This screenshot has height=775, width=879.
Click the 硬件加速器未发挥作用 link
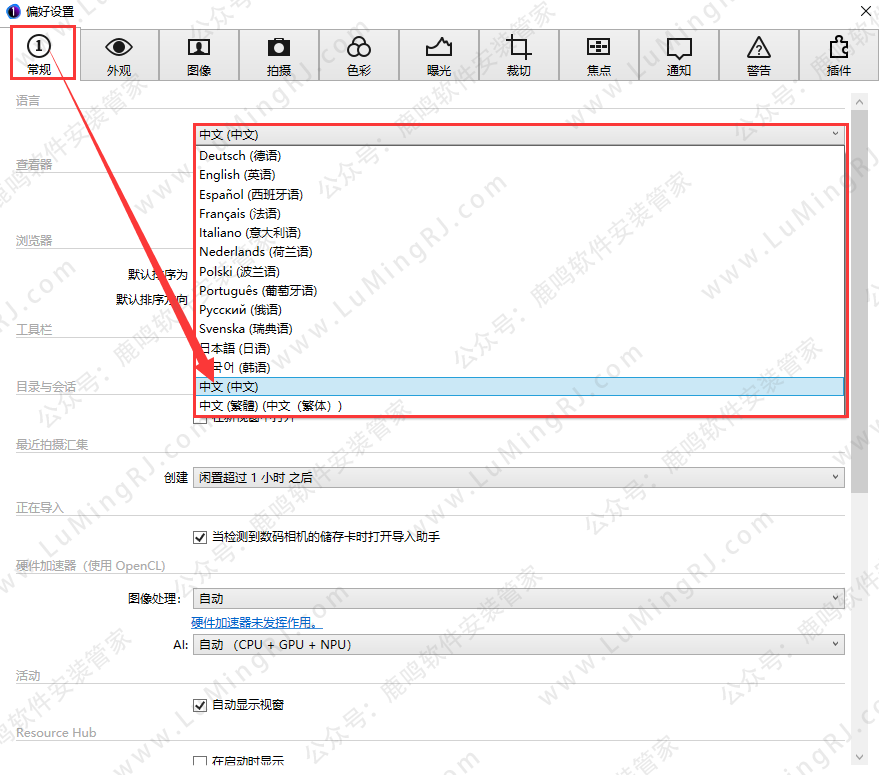[x=257, y=623]
